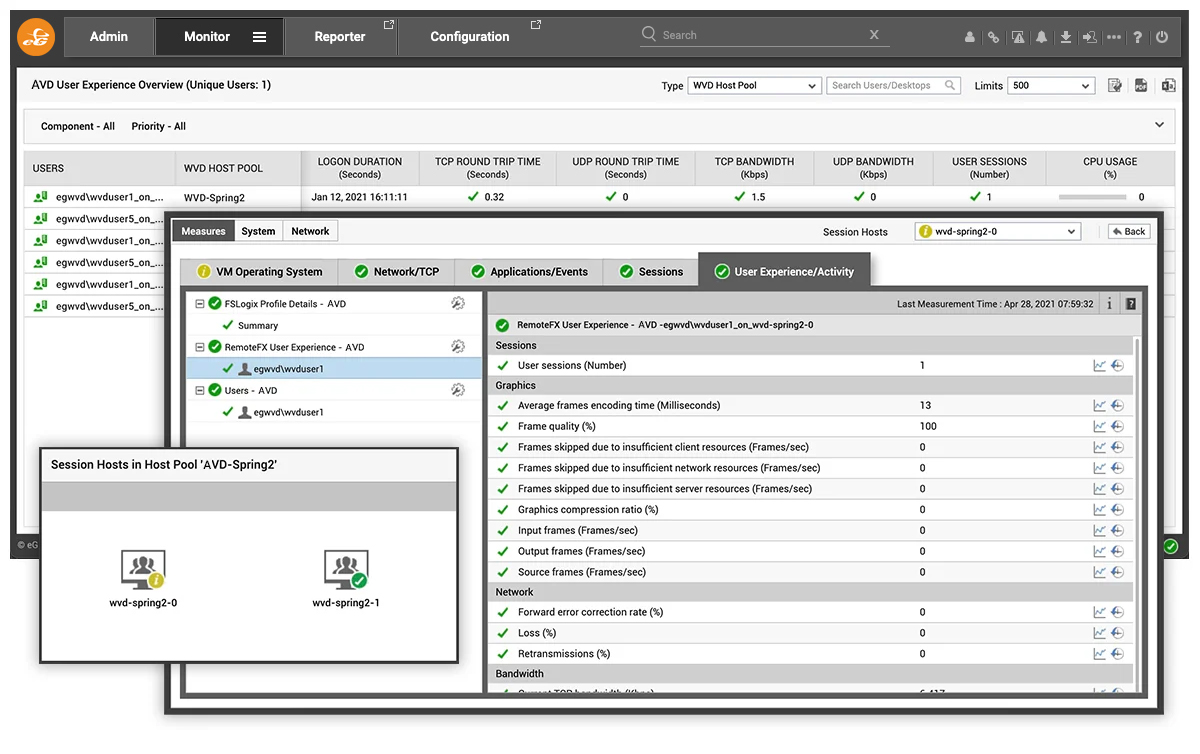Screen dimensions: 1200x754
Task: Open graph icon for Loss (%) row
Action: [1100, 633]
